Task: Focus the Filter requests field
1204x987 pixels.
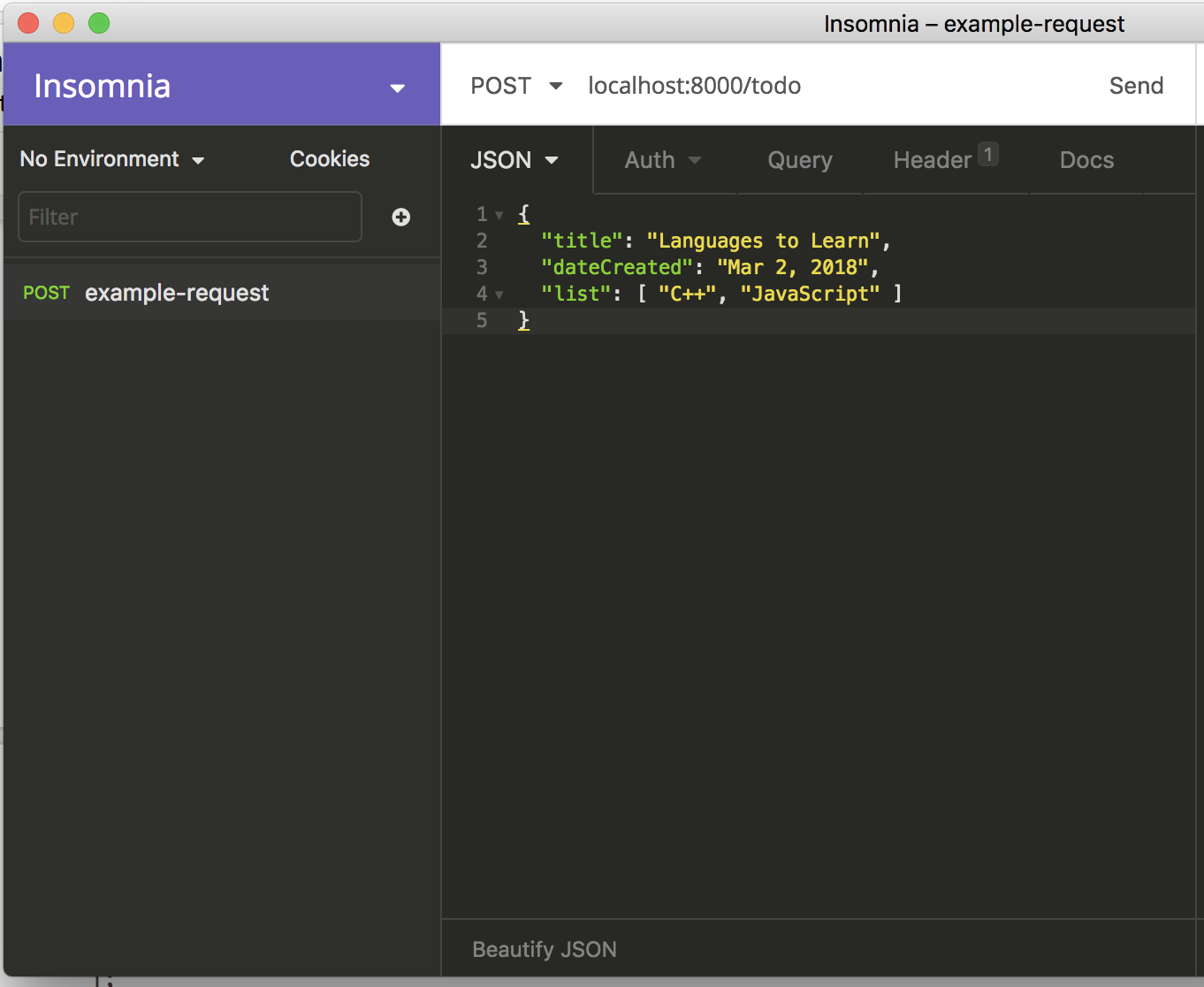Action: coord(190,217)
